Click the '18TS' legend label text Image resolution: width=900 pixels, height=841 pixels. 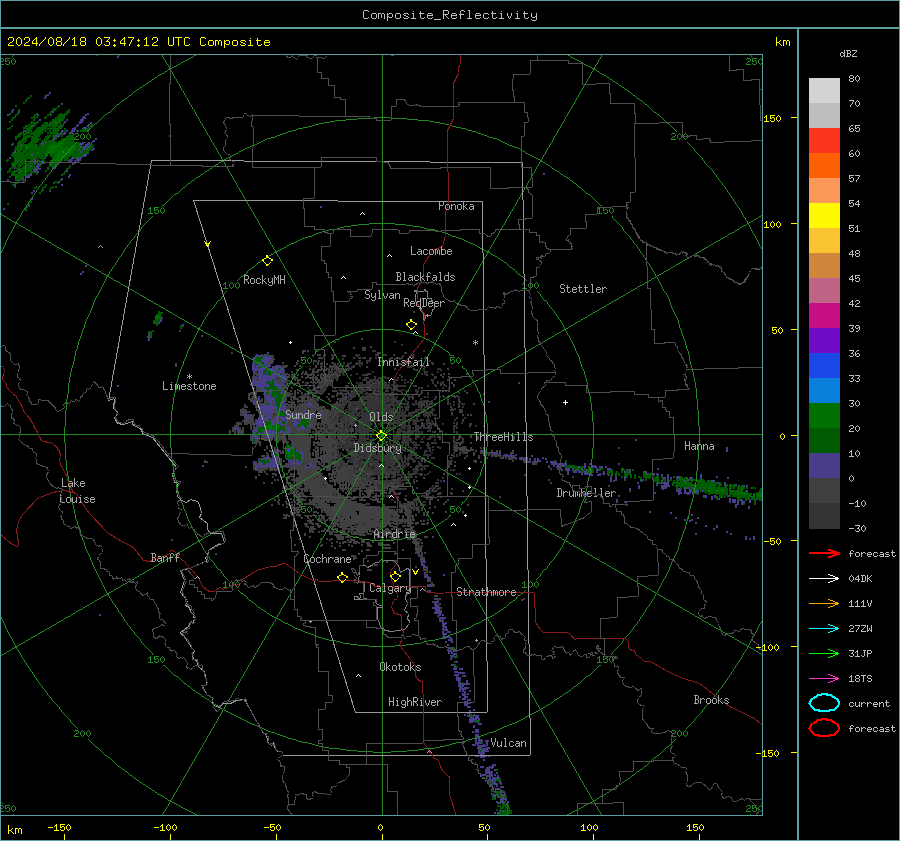click(x=860, y=679)
